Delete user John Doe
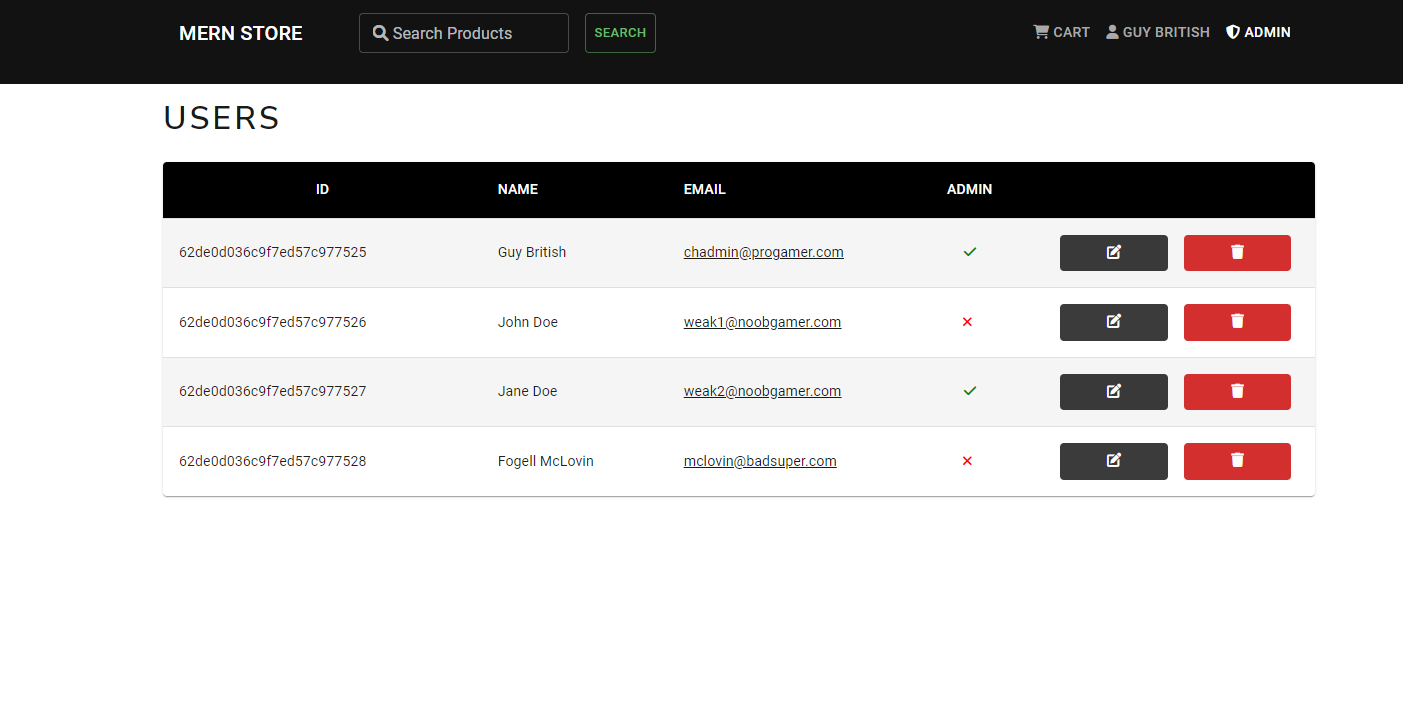The width and height of the screenshot is (1403, 705). (x=1237, y=322)
